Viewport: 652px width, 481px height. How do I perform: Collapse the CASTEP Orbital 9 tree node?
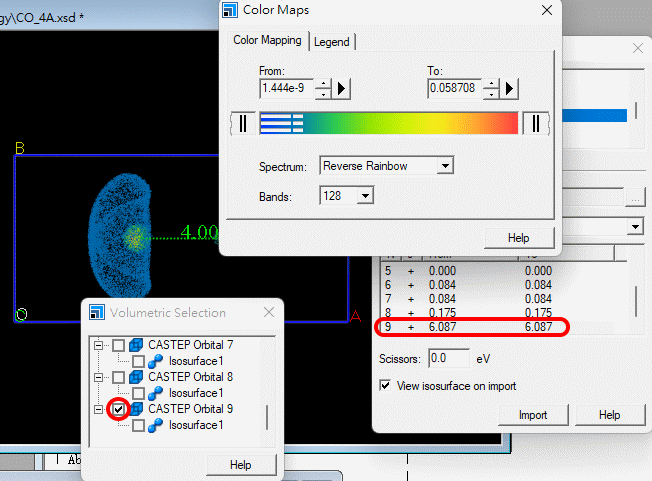click(99, 409)
